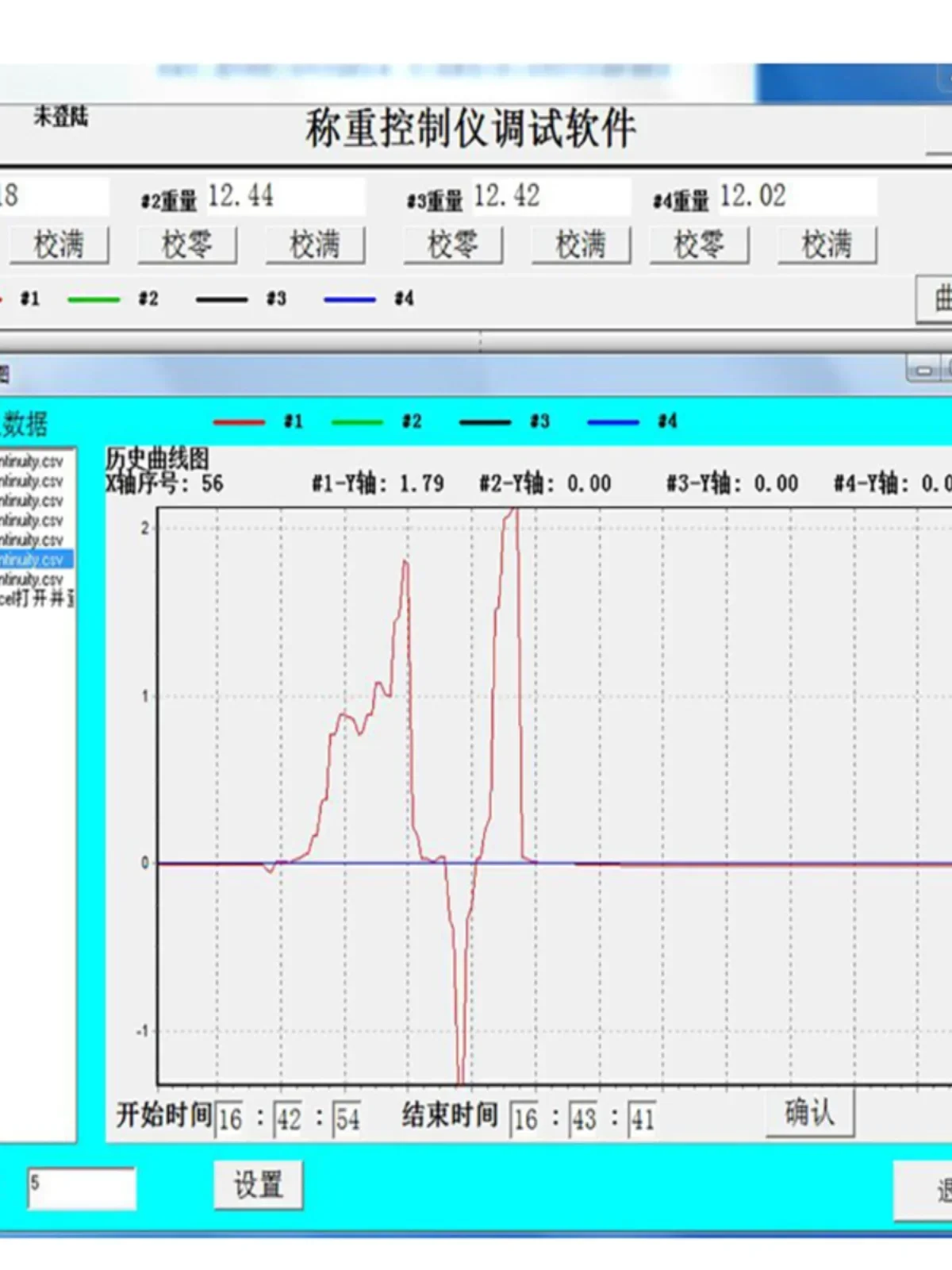Confirm the time range with 确认
The width and height of the screenshot is (952, 1270).
810,1113
